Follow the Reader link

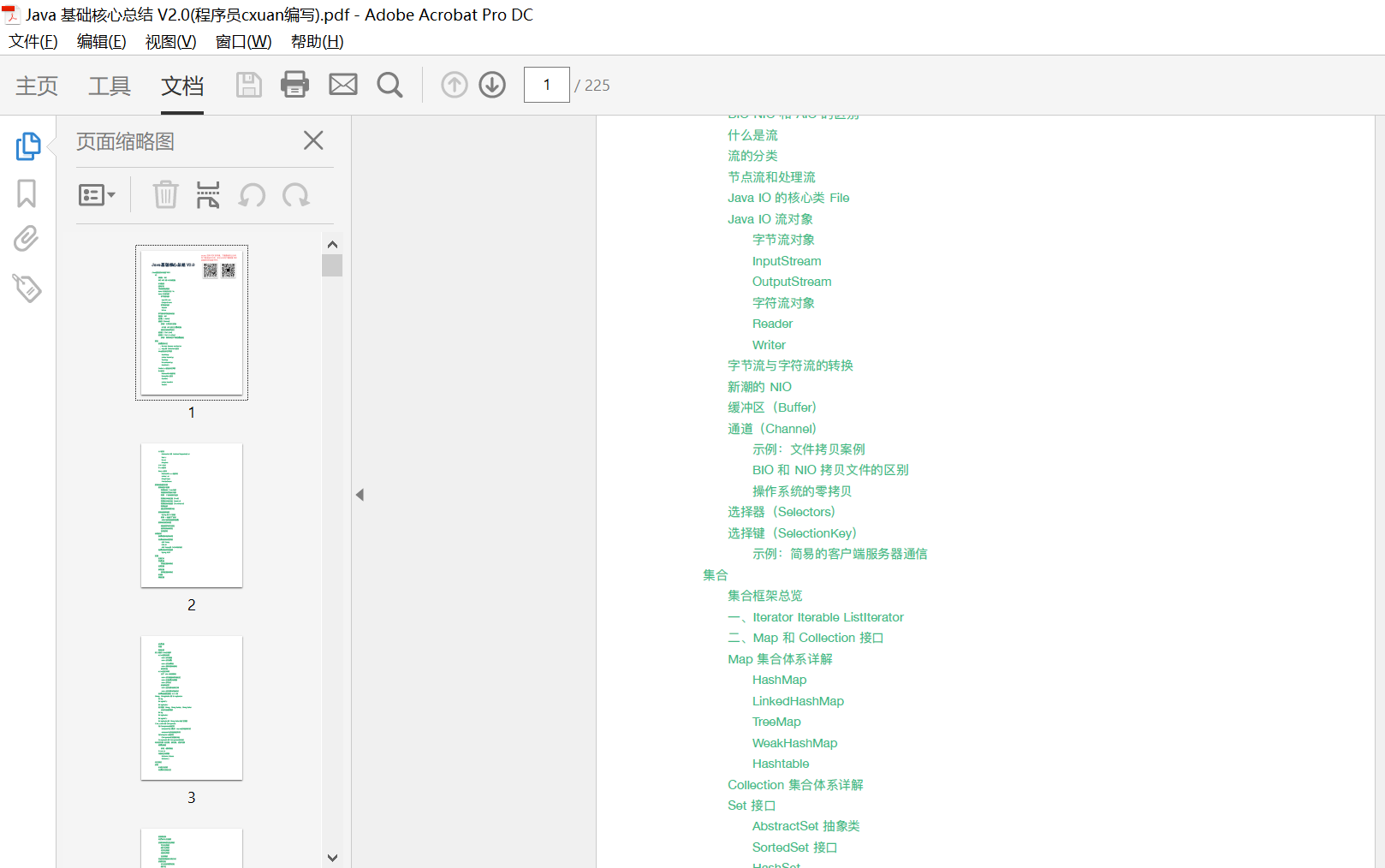pyautogui.click(x=772, y=324)
